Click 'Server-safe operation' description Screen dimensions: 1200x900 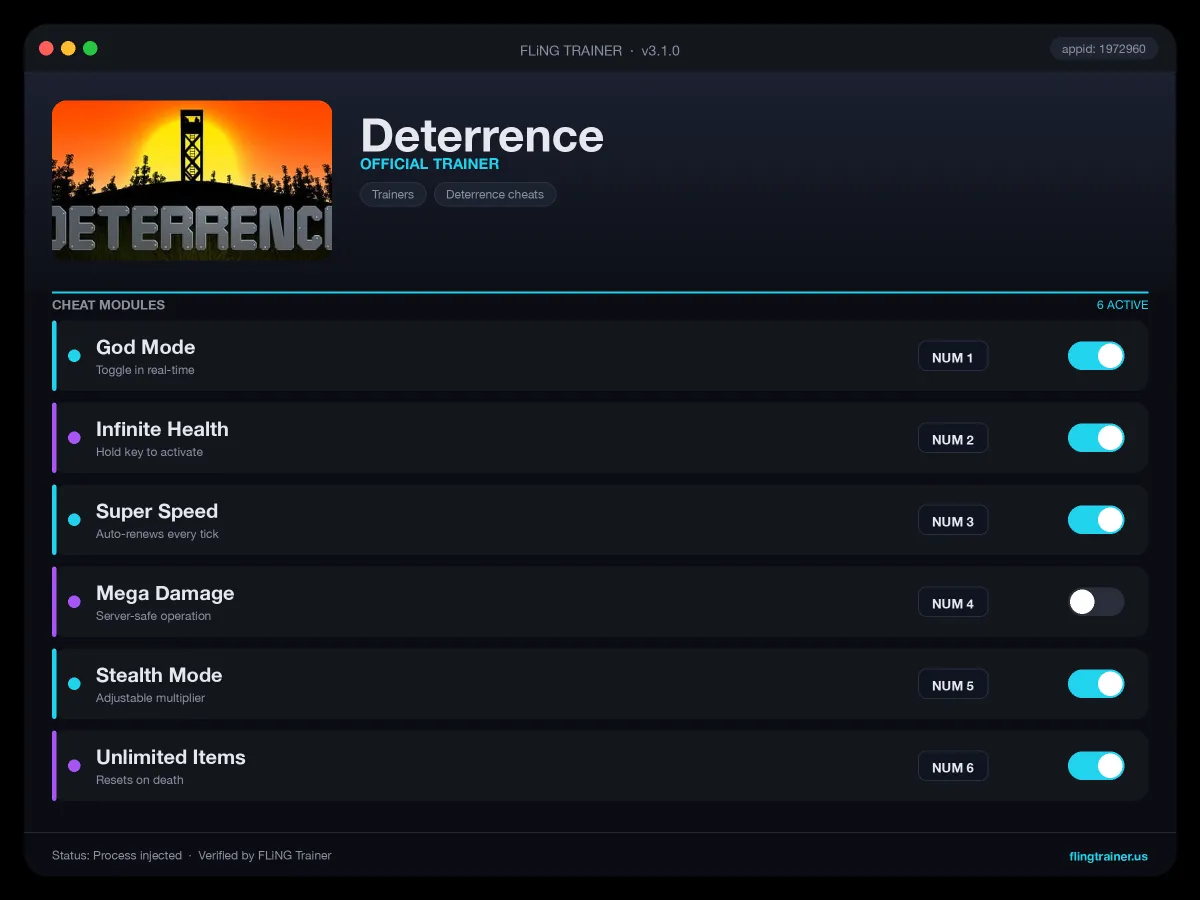[153, 616]
